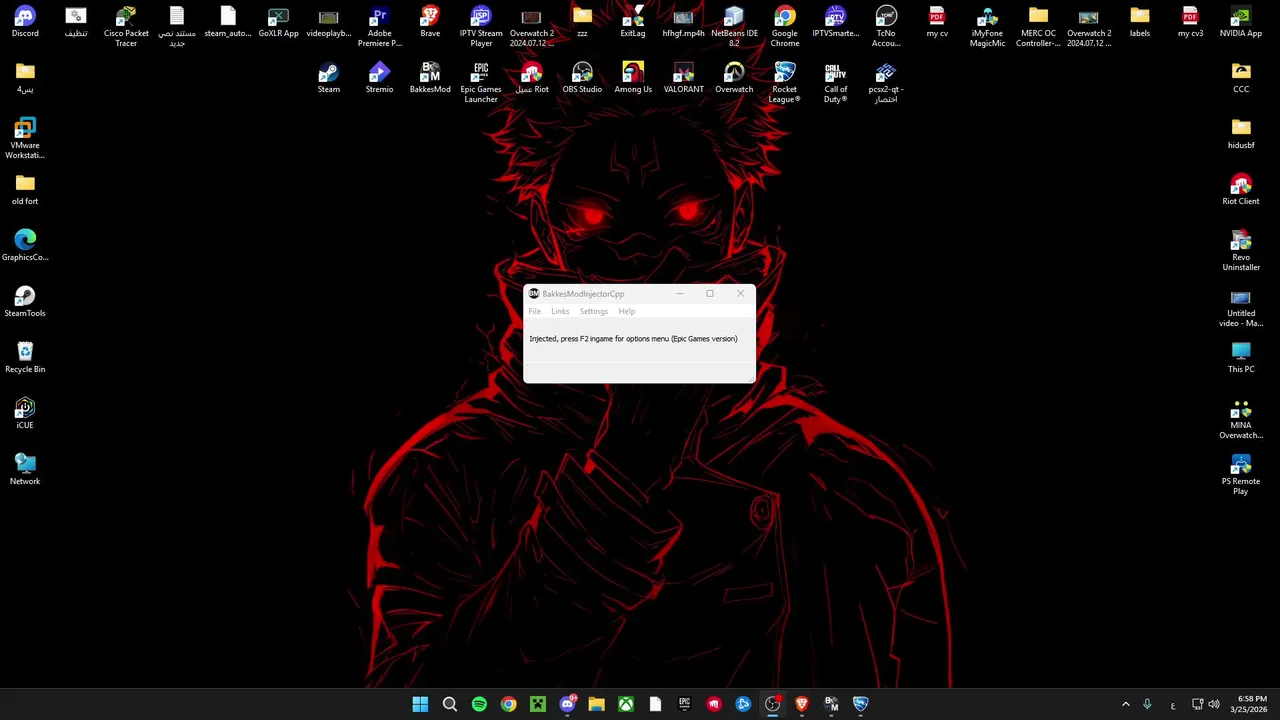Select the NetBeans IDE 8.2 desktop icon
Viewport: 1280px width, 720px height.
(734, 27)
